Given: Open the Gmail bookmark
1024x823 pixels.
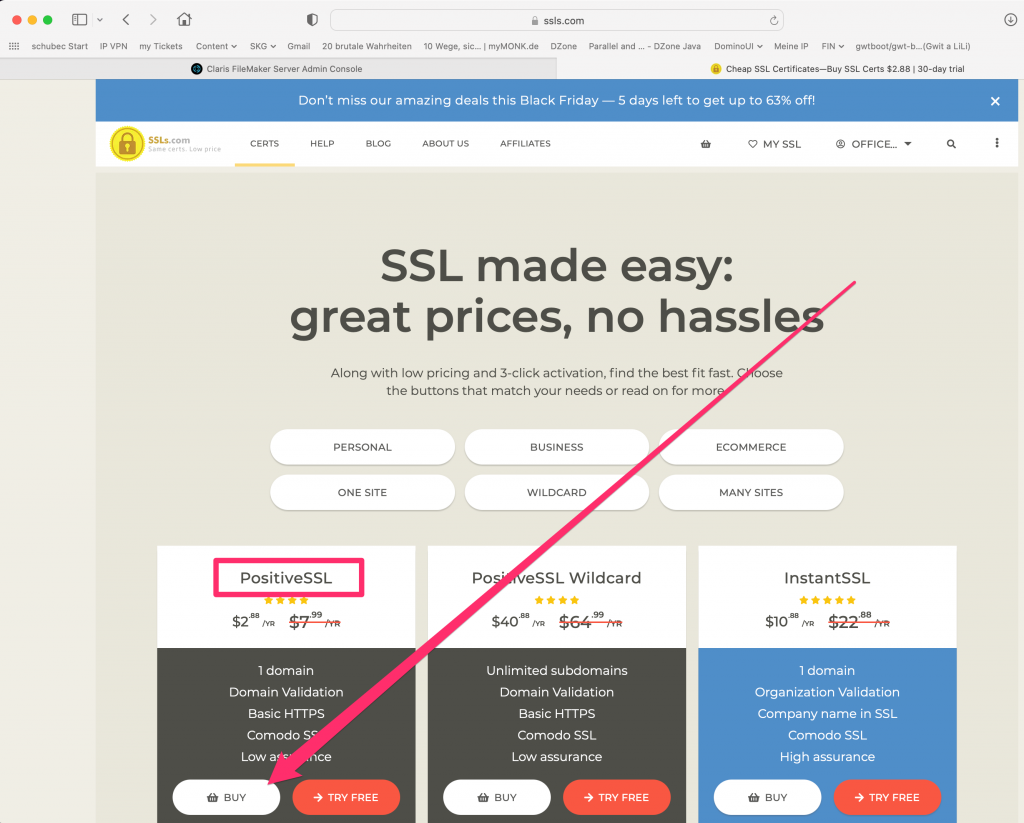Looking at the screenshot, I should pos(298,46).
